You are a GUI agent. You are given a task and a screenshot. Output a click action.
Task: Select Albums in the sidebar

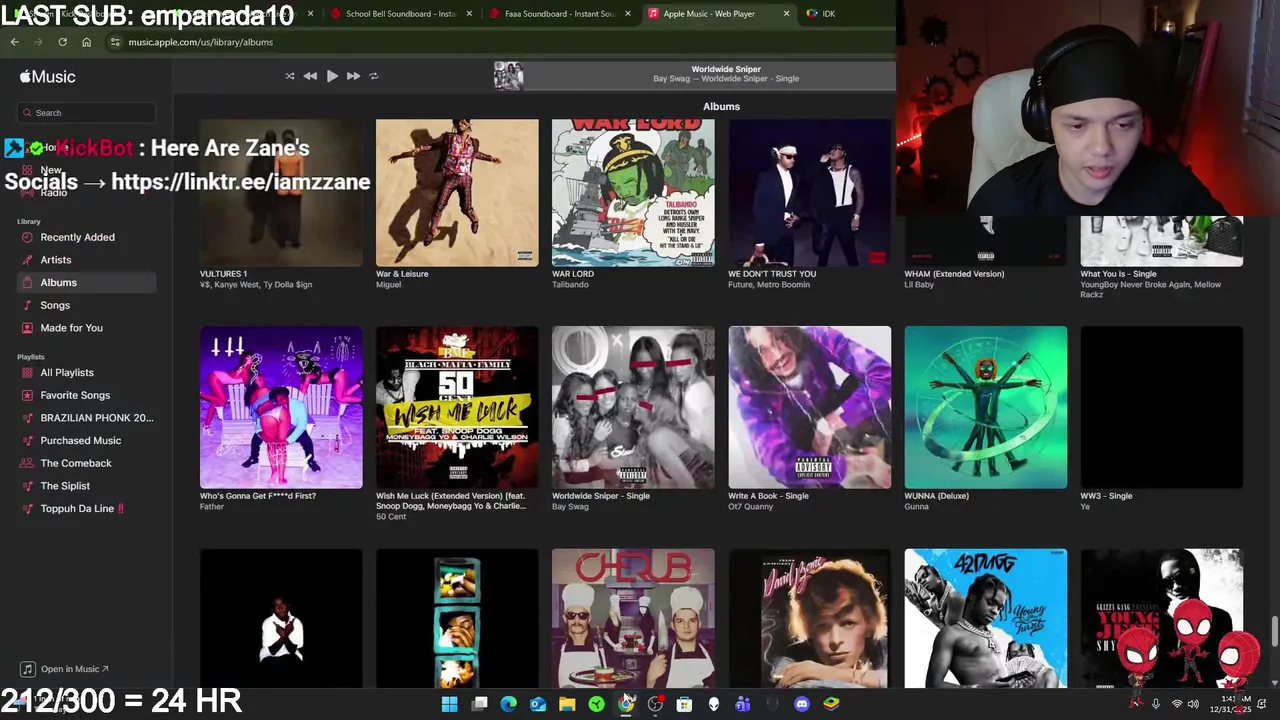86,283
